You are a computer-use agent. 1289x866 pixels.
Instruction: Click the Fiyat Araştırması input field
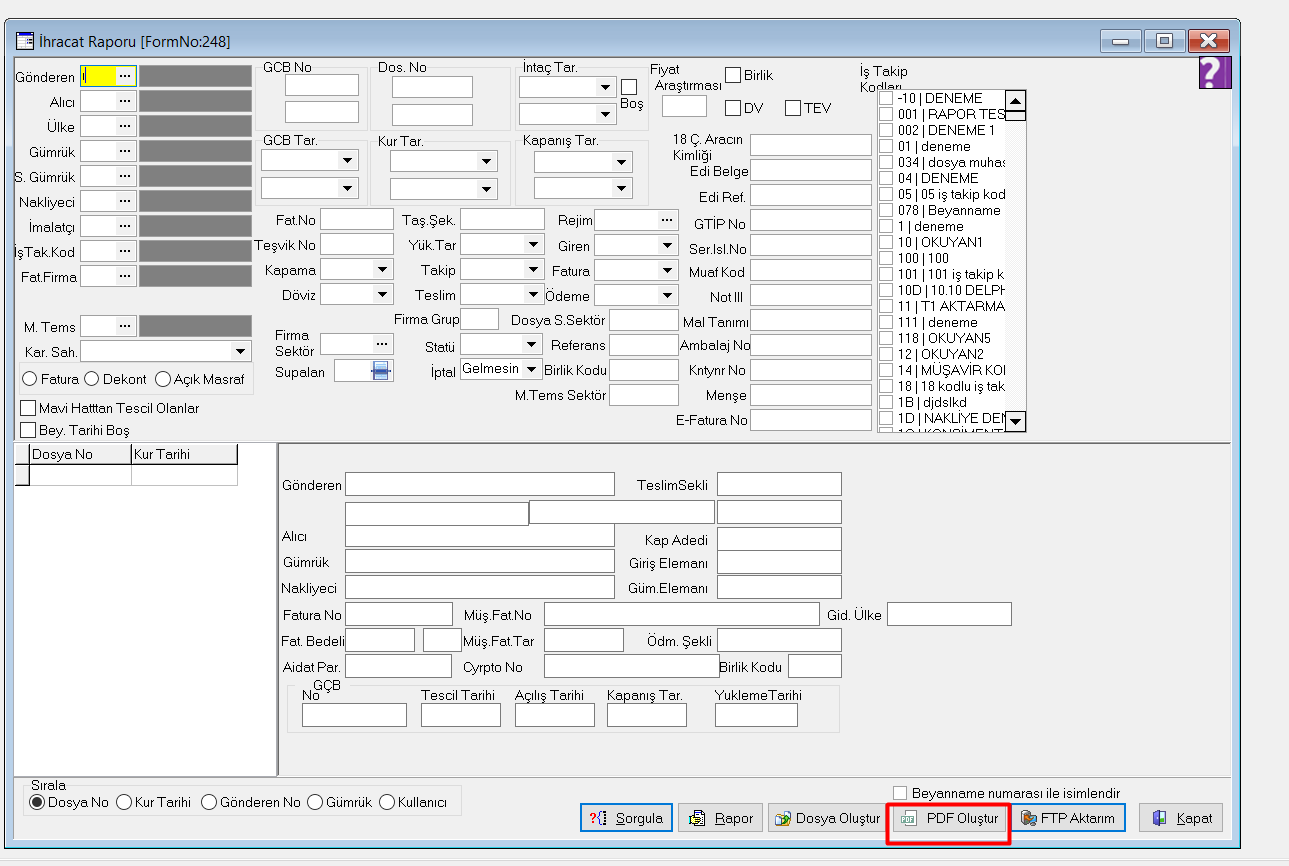click(x=685, y=106)
